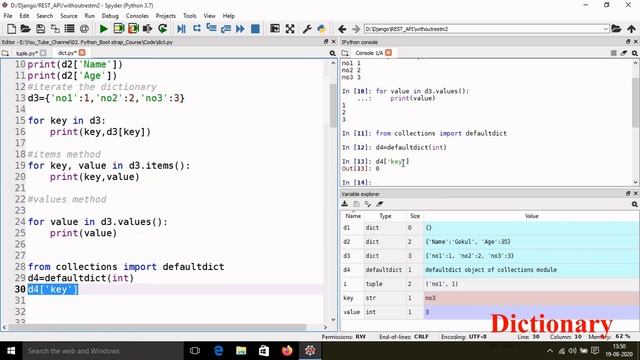Open the Help menu

point(229,16)
